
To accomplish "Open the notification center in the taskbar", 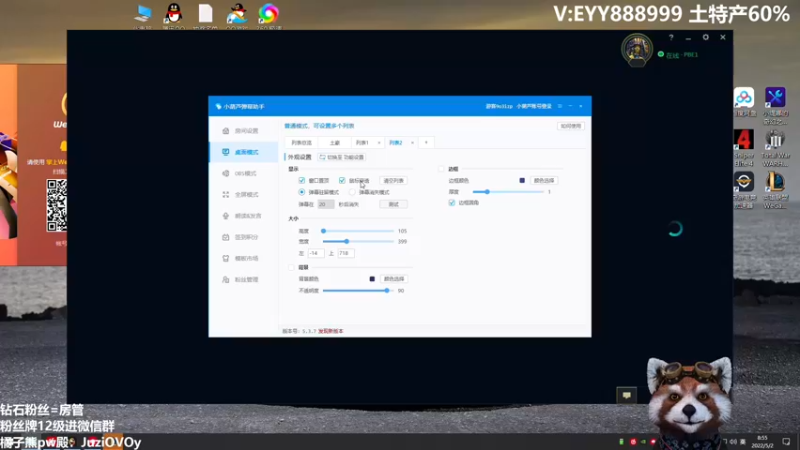I will tap(786, 442).
